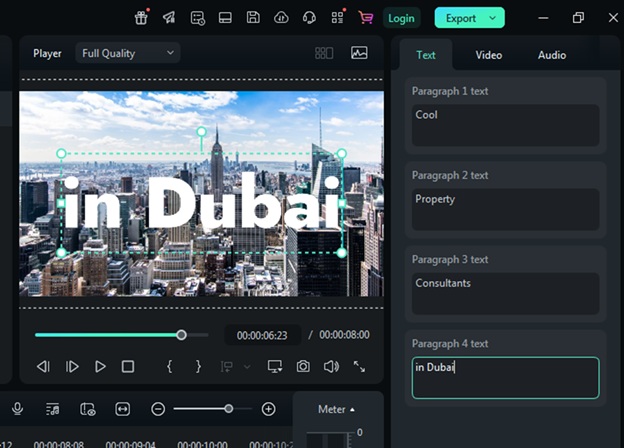Screen dimensions: 624x448
Task: Open the Export button dropdown arrow
Action: (492, 18)
